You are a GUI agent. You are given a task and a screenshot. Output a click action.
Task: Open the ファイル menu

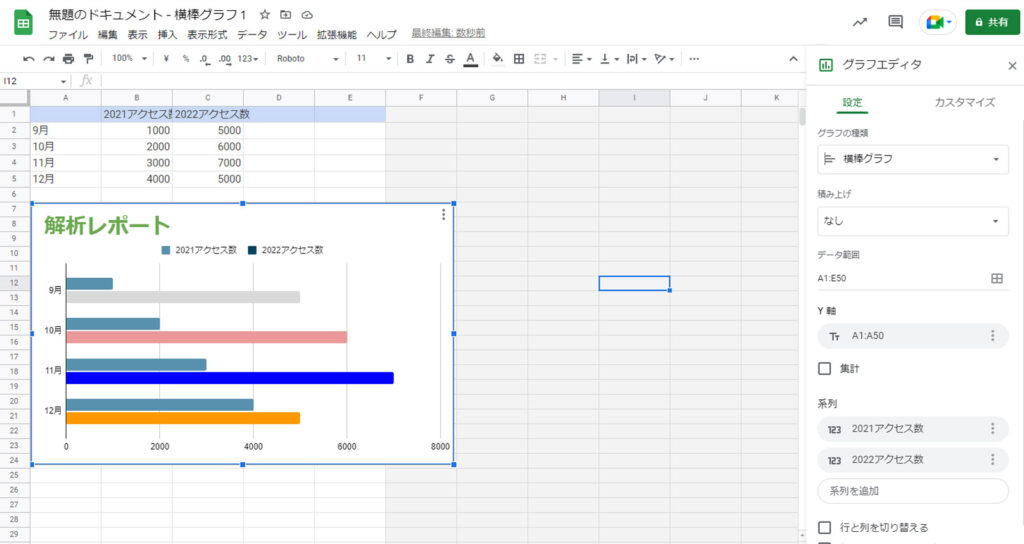pyautogui.click(x=68, y=35)
